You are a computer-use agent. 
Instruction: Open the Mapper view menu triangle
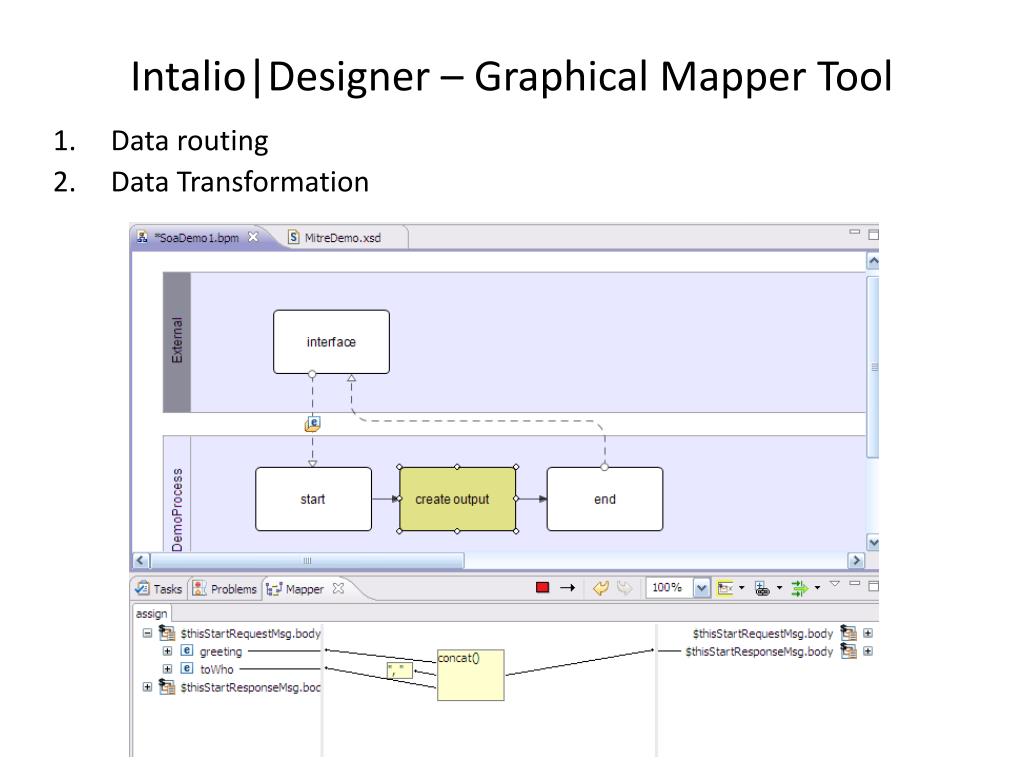(835, 583)
